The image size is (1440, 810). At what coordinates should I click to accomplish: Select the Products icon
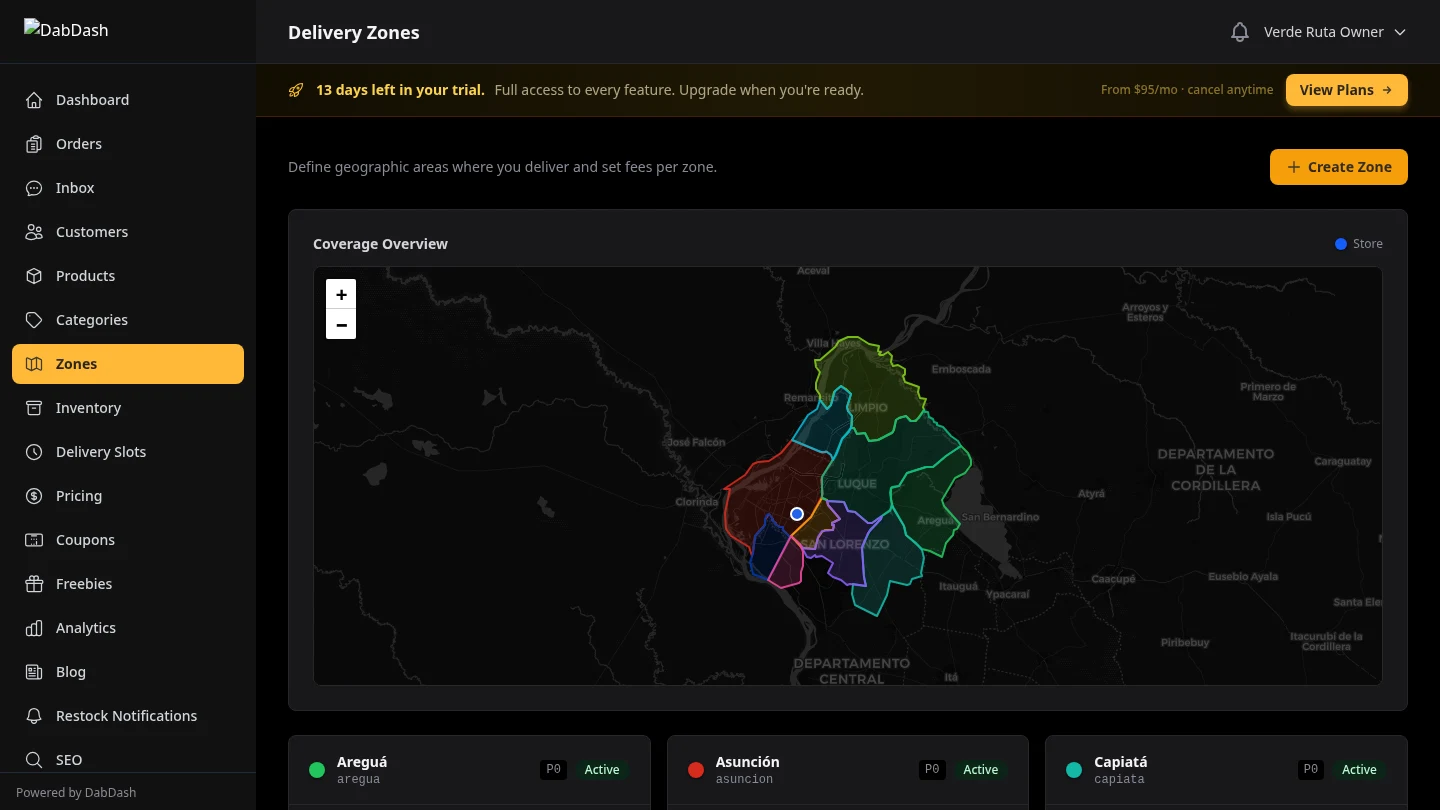[x=33, y=276]
